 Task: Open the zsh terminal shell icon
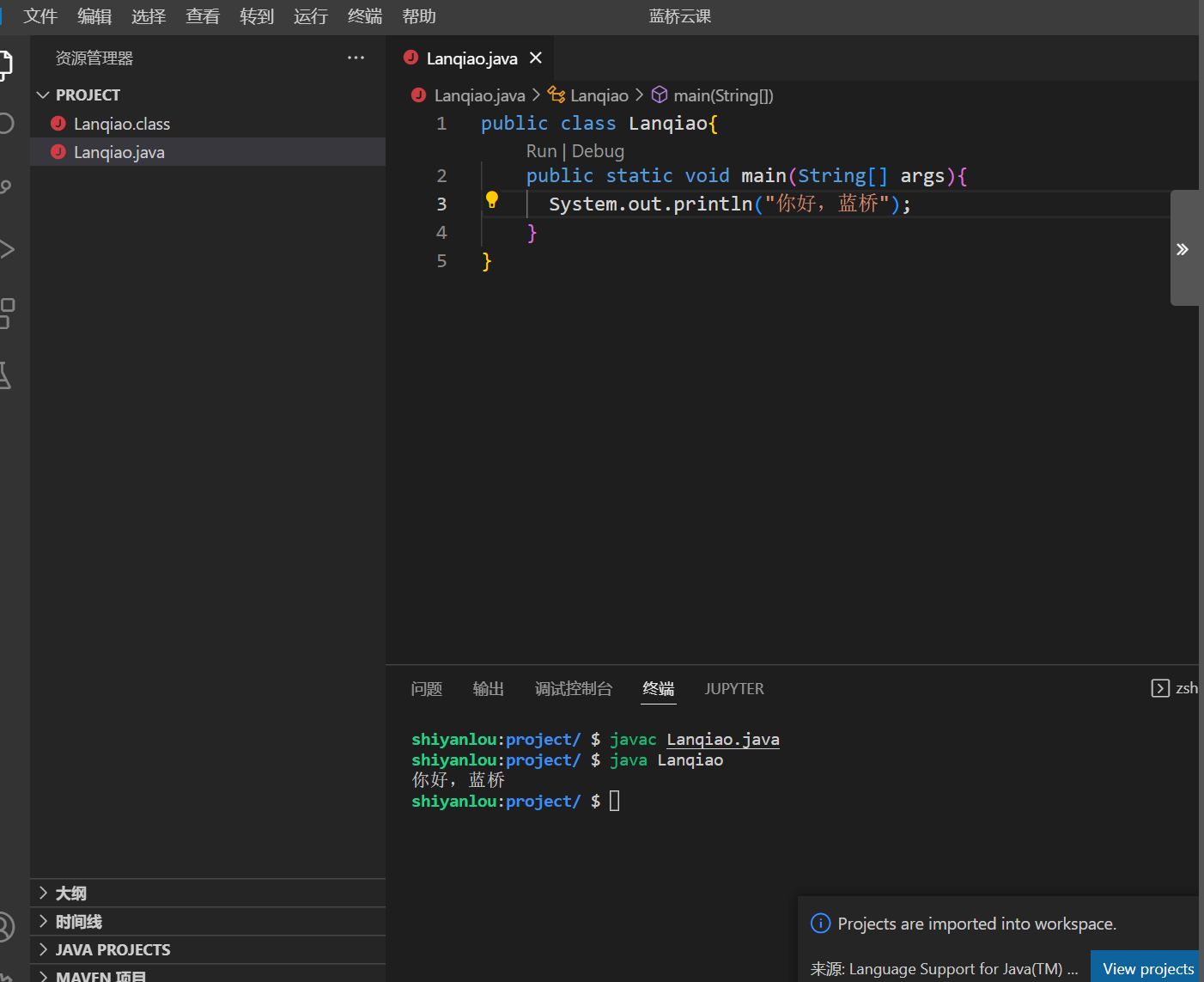[x=1160, y=688]
